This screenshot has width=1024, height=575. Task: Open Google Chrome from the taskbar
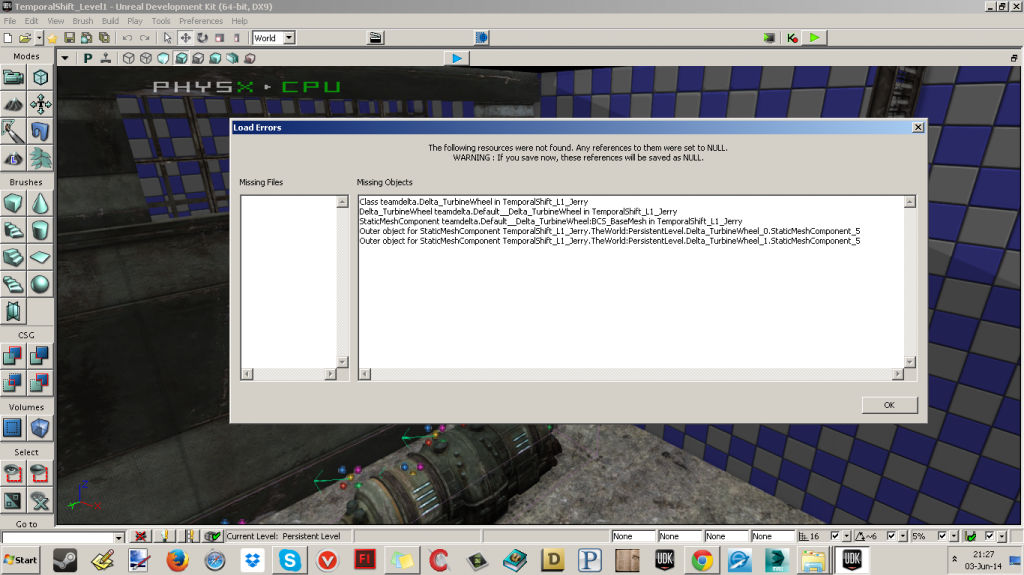[x=702, y=560]
